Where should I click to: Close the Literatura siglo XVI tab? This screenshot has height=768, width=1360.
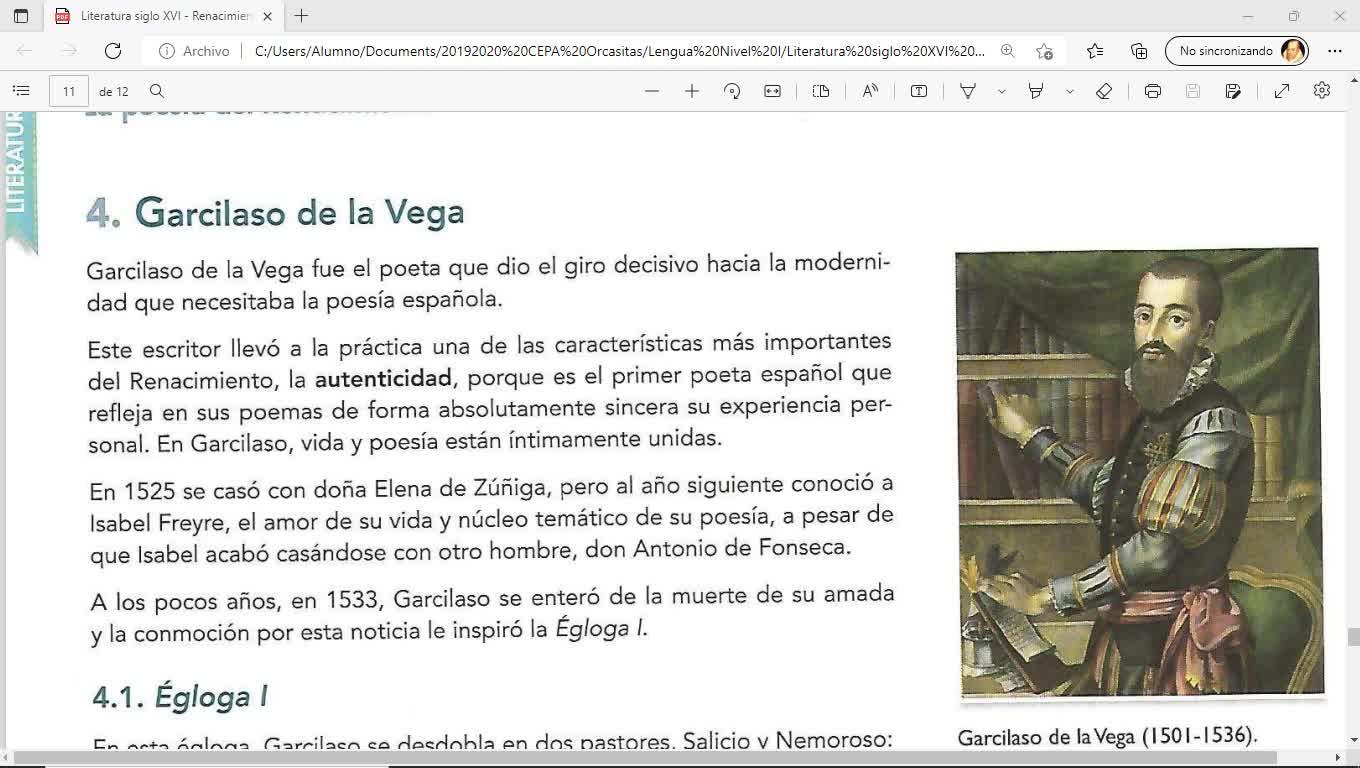point(267,16)
